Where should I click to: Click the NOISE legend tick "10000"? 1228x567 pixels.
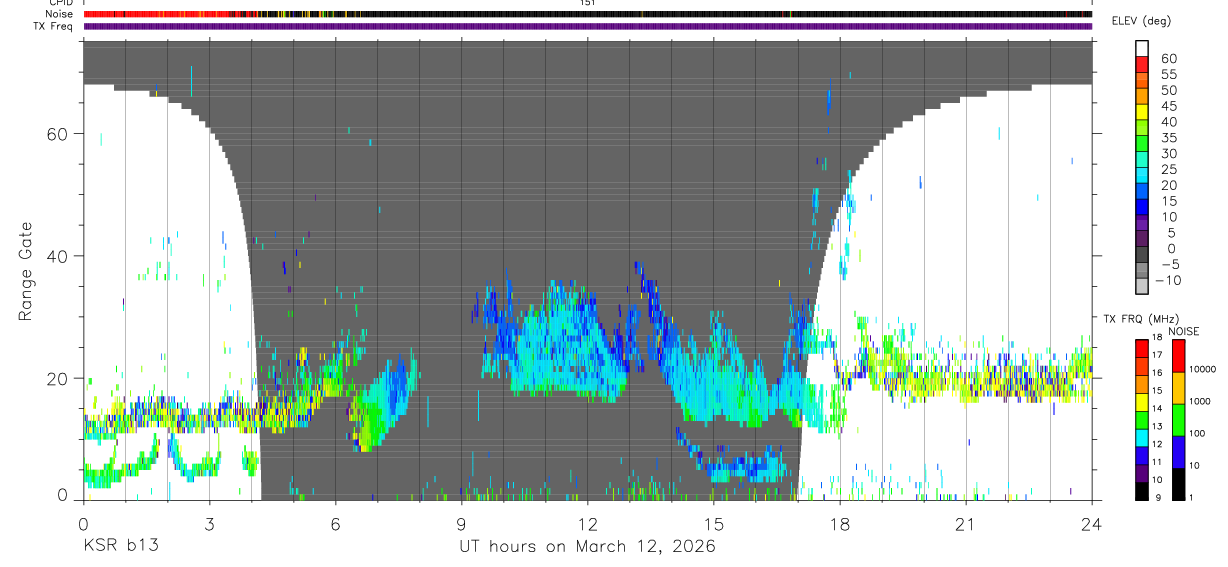1203,370
